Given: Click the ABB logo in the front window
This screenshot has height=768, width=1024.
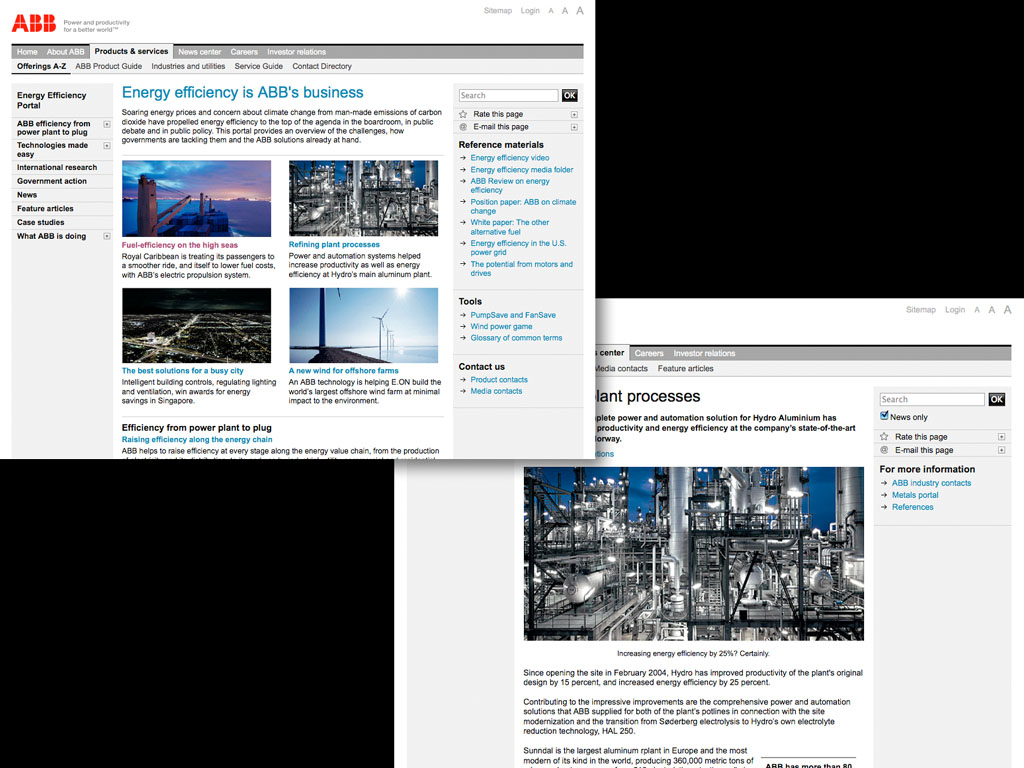Looking at the screenshot, I should (34, 24).
